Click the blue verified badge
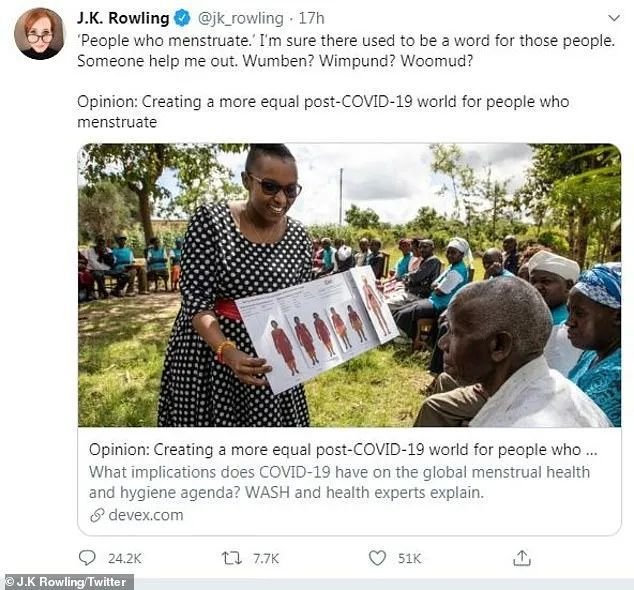Screen dimensions: 634x590 (182, 19)
